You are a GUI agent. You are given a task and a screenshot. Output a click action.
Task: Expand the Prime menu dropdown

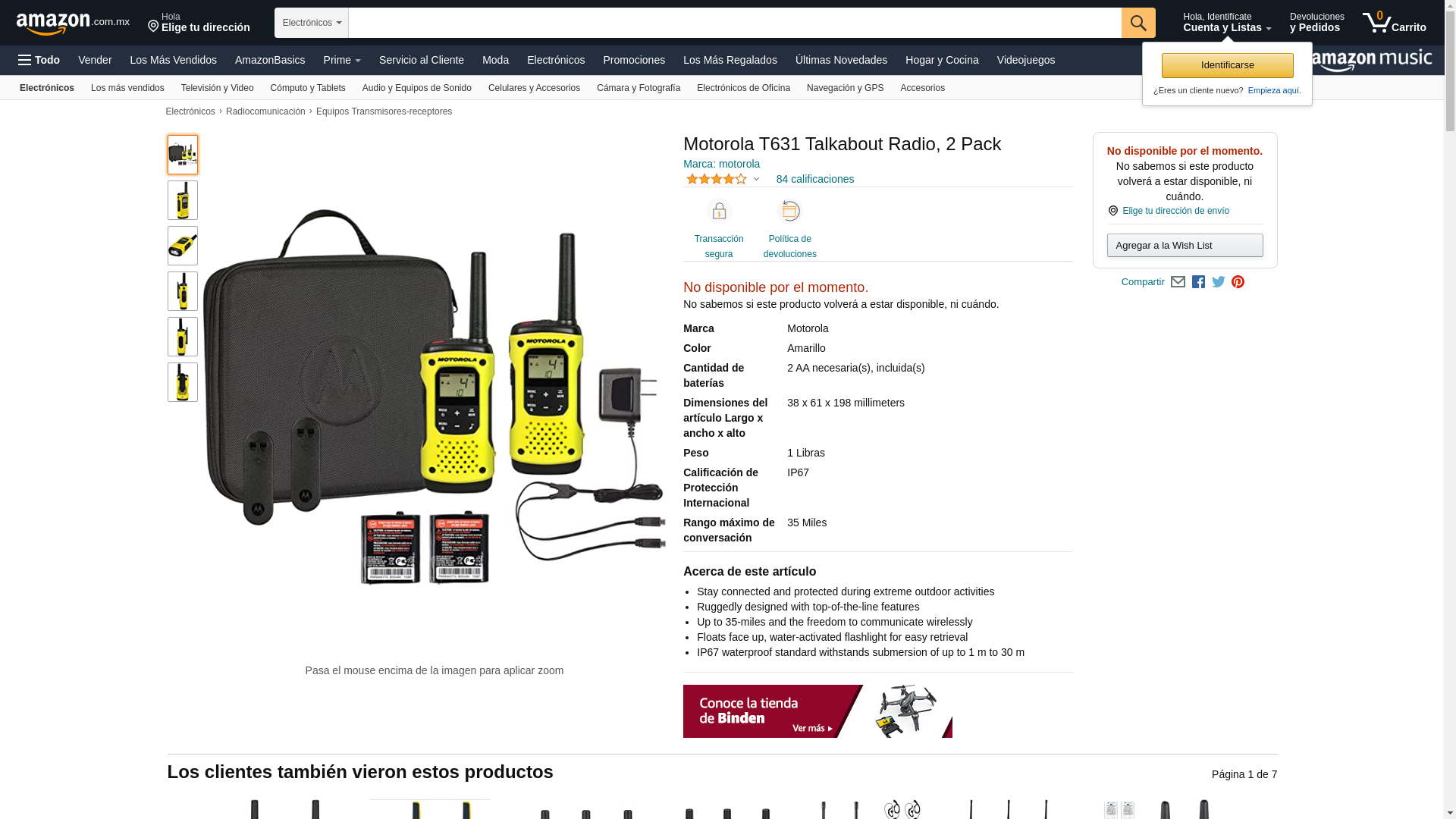click(x=342, y=60)
